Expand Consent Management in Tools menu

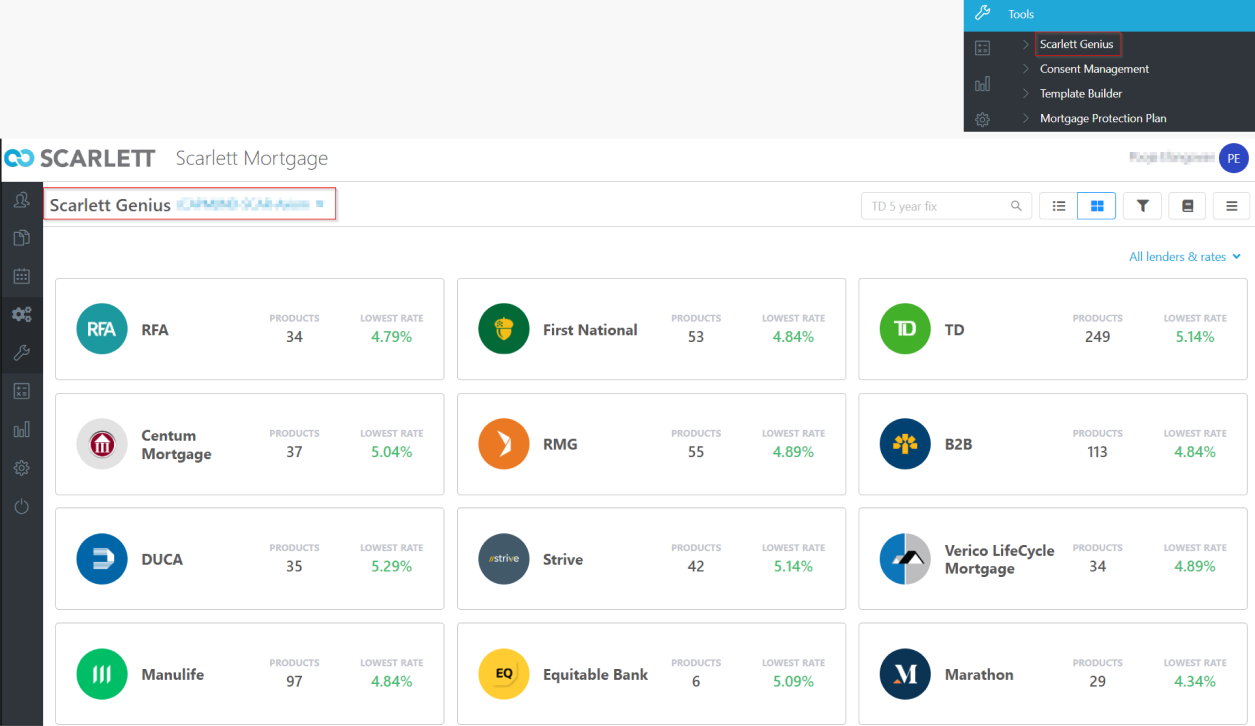pyautogui.click(x=1094, y=69)
